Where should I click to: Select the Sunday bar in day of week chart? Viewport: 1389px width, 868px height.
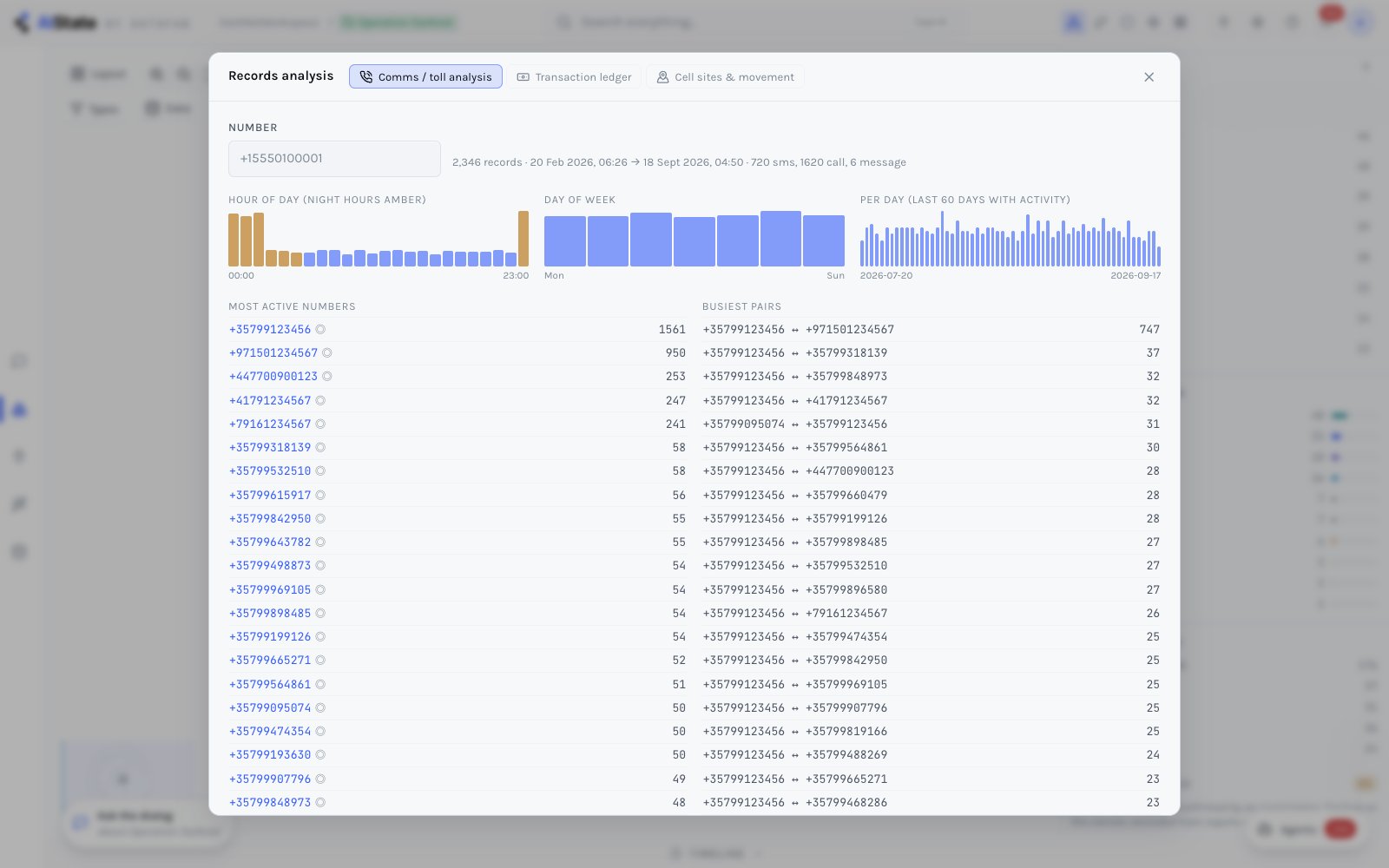824,241
